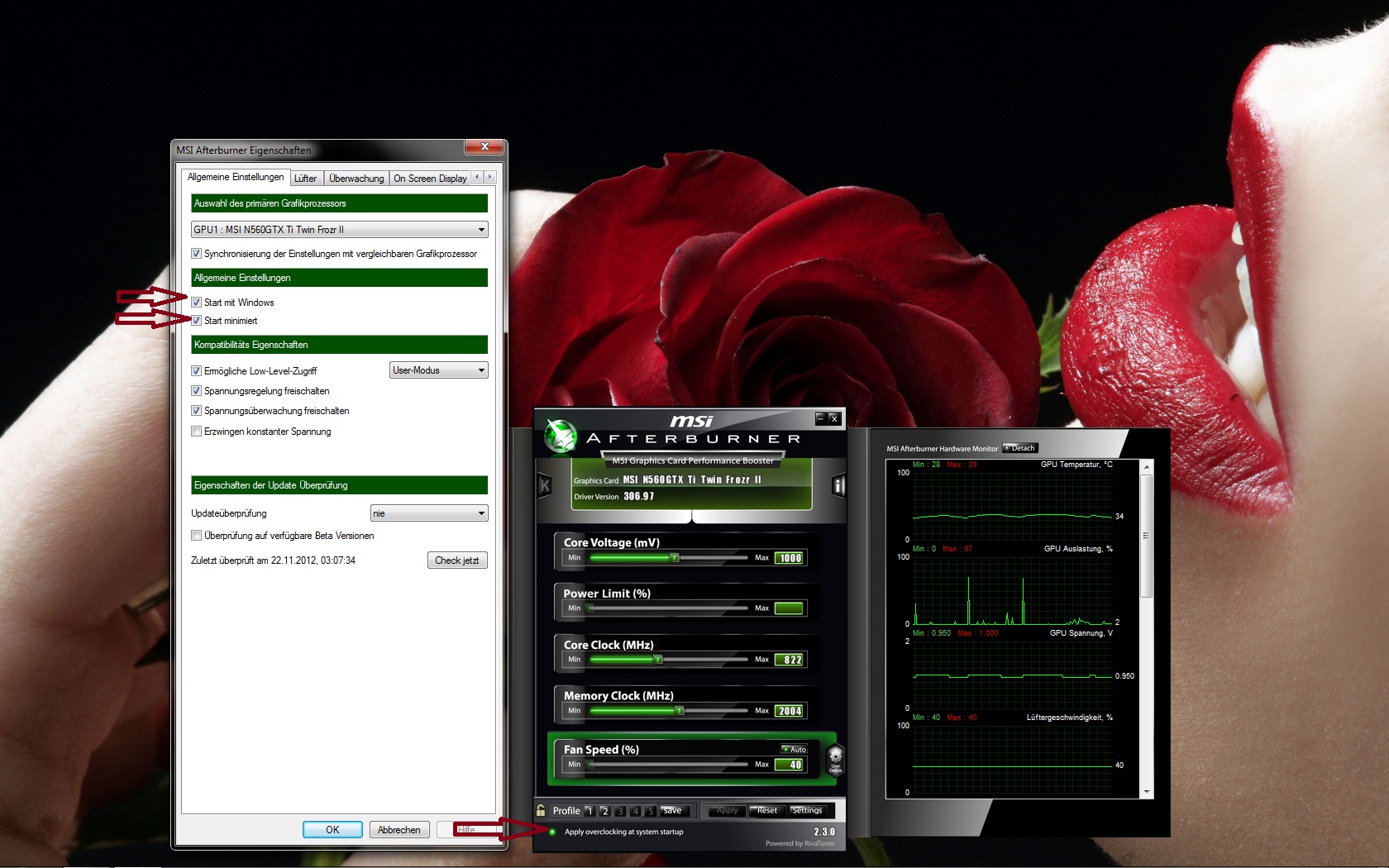Close the MSI Afterburner main window
Viewport: 1389px width, 868px height.
[834, 418]
